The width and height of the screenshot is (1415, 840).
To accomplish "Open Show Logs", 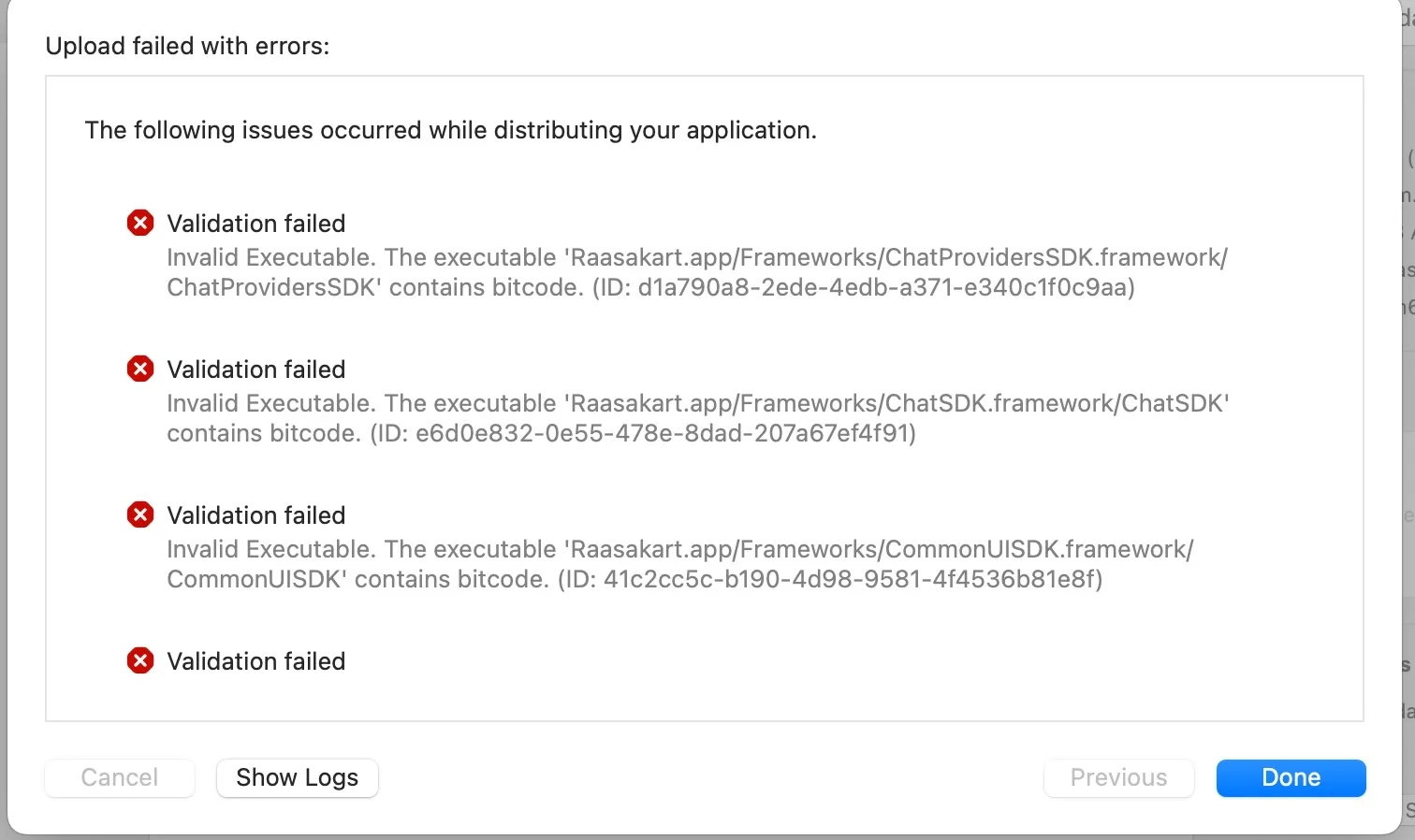I will [297, 777].
